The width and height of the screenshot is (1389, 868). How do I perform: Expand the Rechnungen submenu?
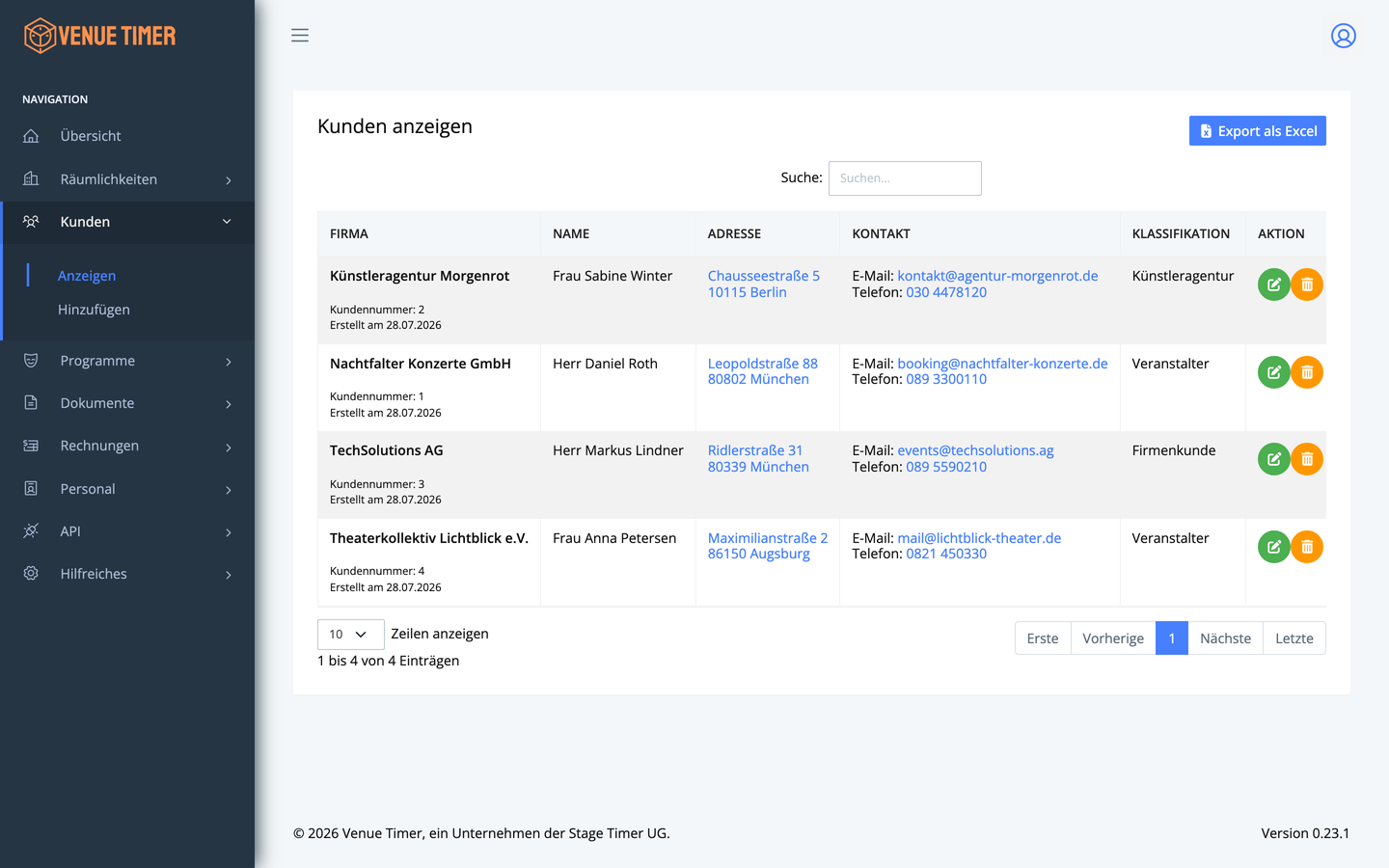click(127, 446)
